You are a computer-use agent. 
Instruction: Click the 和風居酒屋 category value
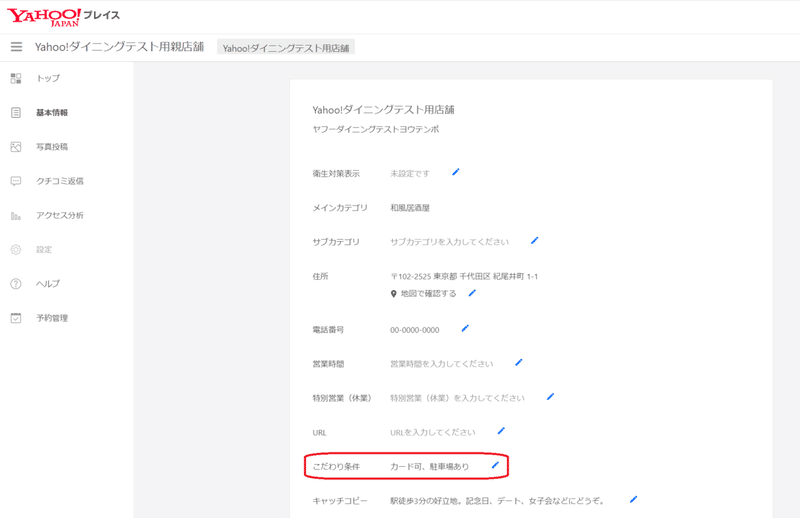pyautogui.click(x=410, y=208)
